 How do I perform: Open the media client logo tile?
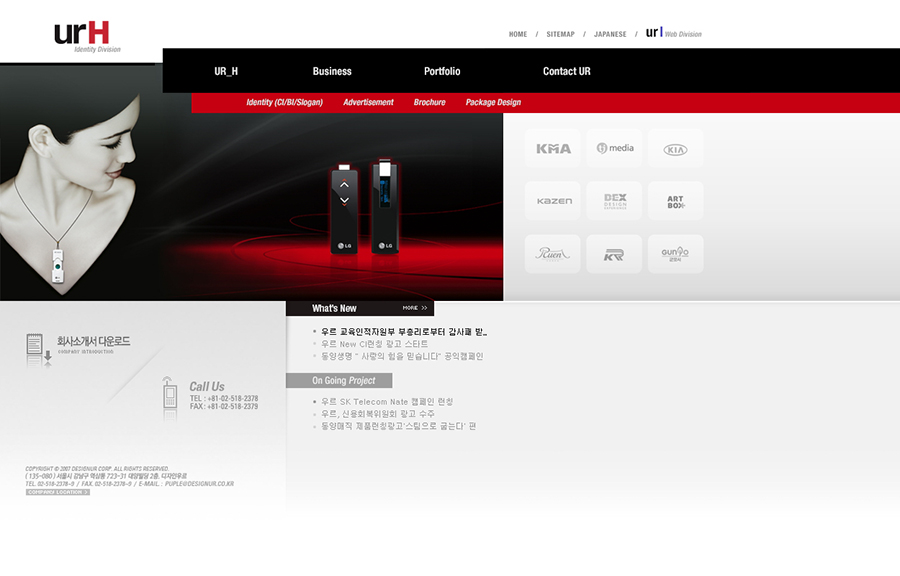click(x=615, y=148)
